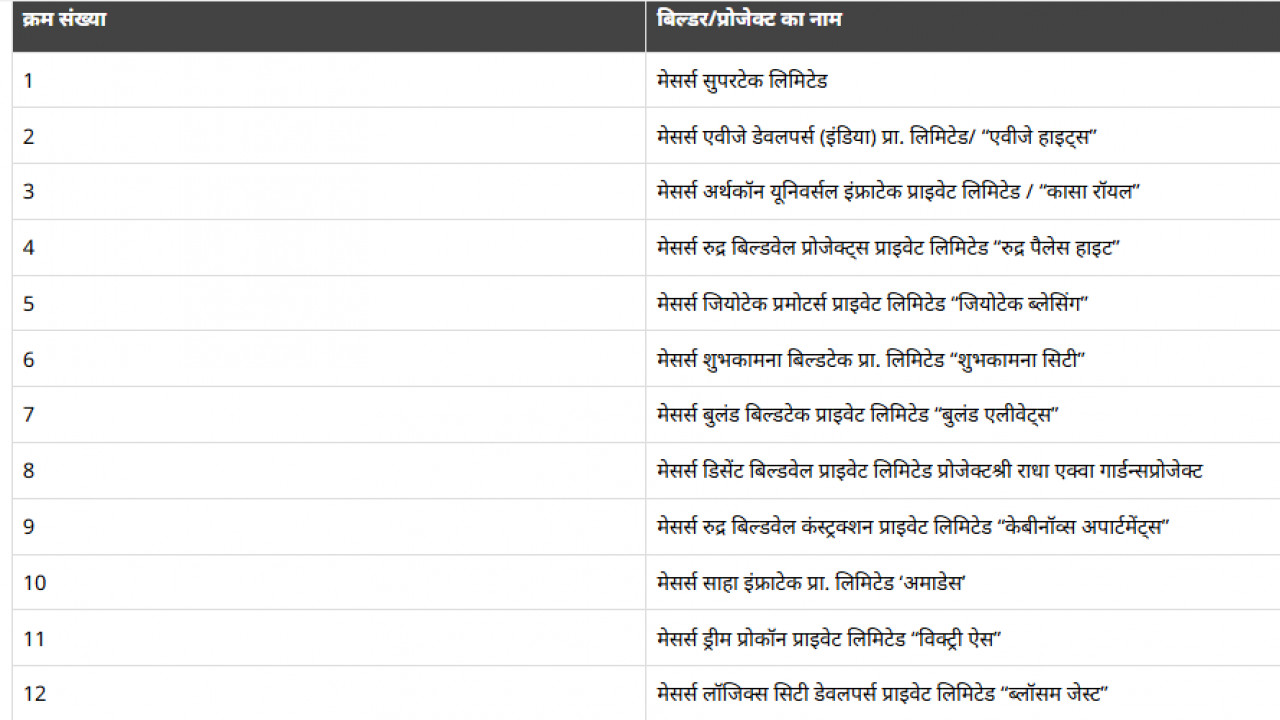Select serial number 8 cell

328,471
